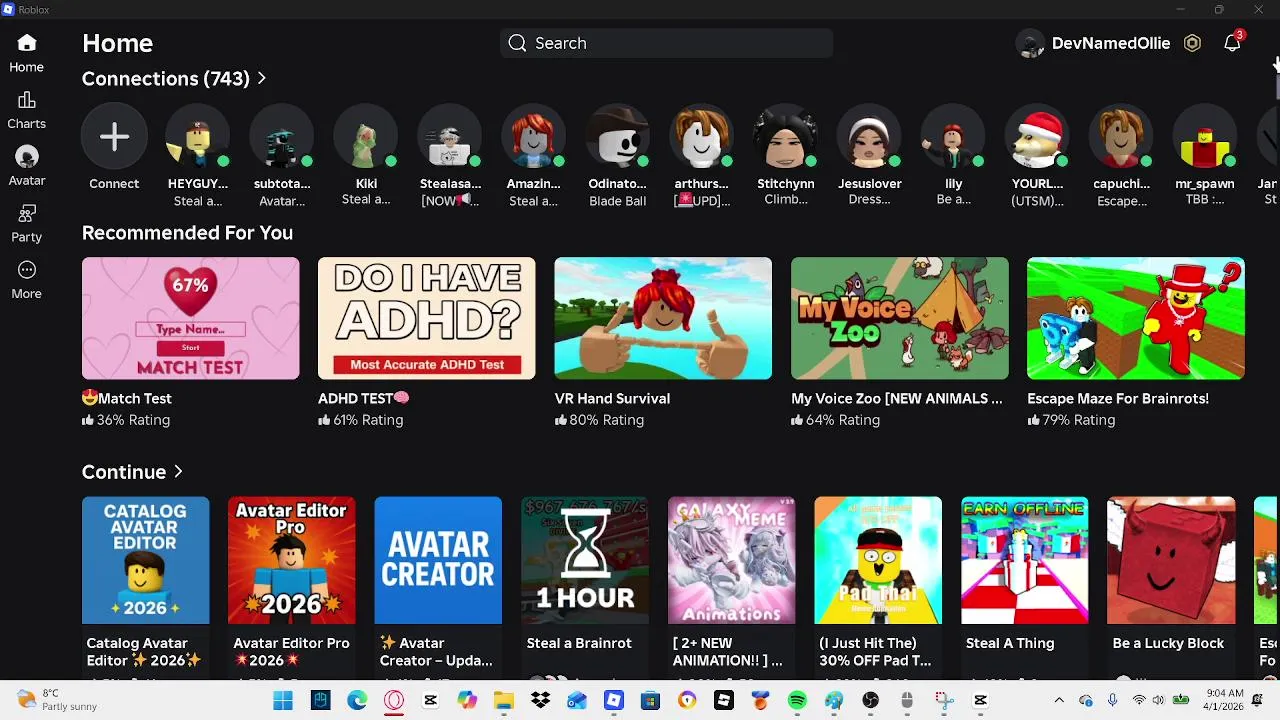Open arthurs... friend avatar

(x=702, y=137)
